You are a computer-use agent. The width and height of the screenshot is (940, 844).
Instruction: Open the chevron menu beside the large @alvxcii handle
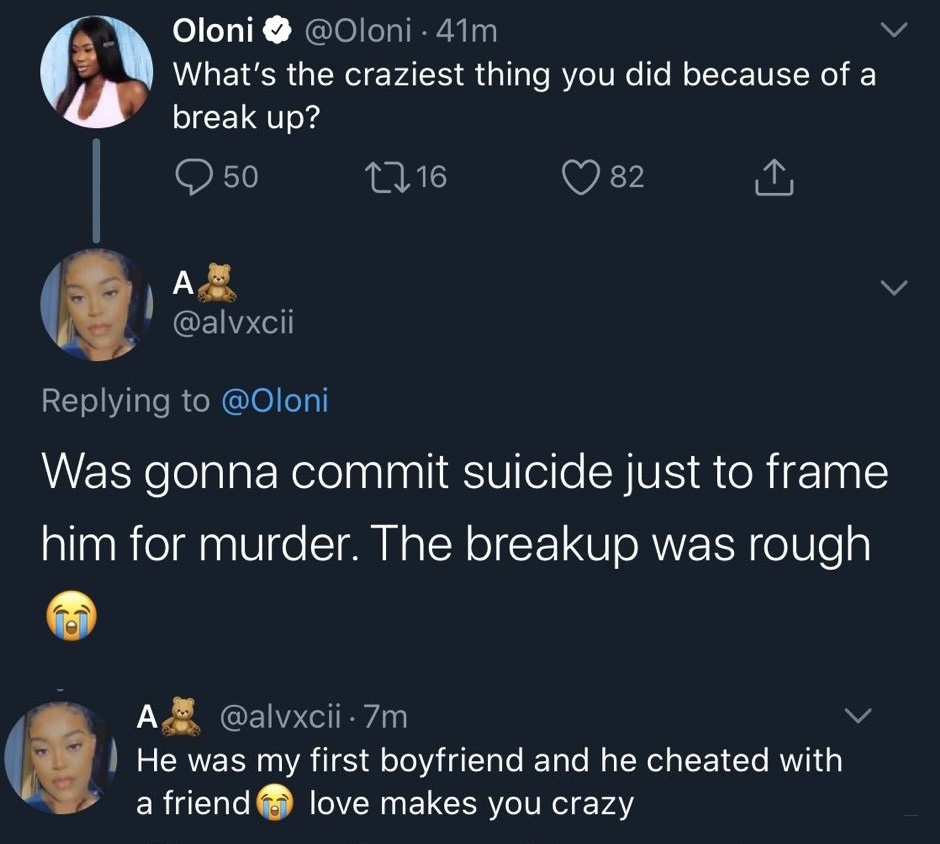(x=894, y=288)
